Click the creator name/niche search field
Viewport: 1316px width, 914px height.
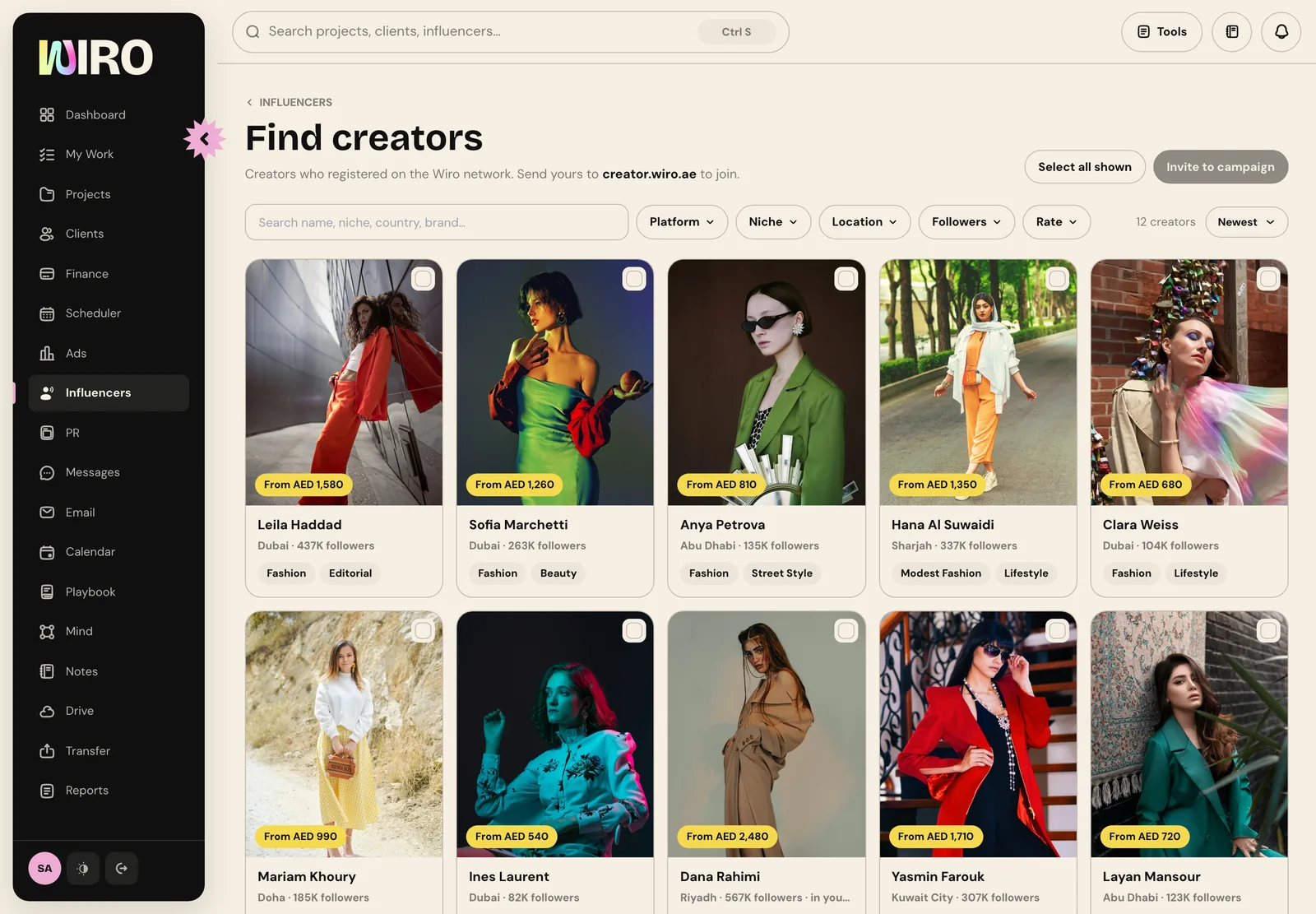tap(437, 222)
